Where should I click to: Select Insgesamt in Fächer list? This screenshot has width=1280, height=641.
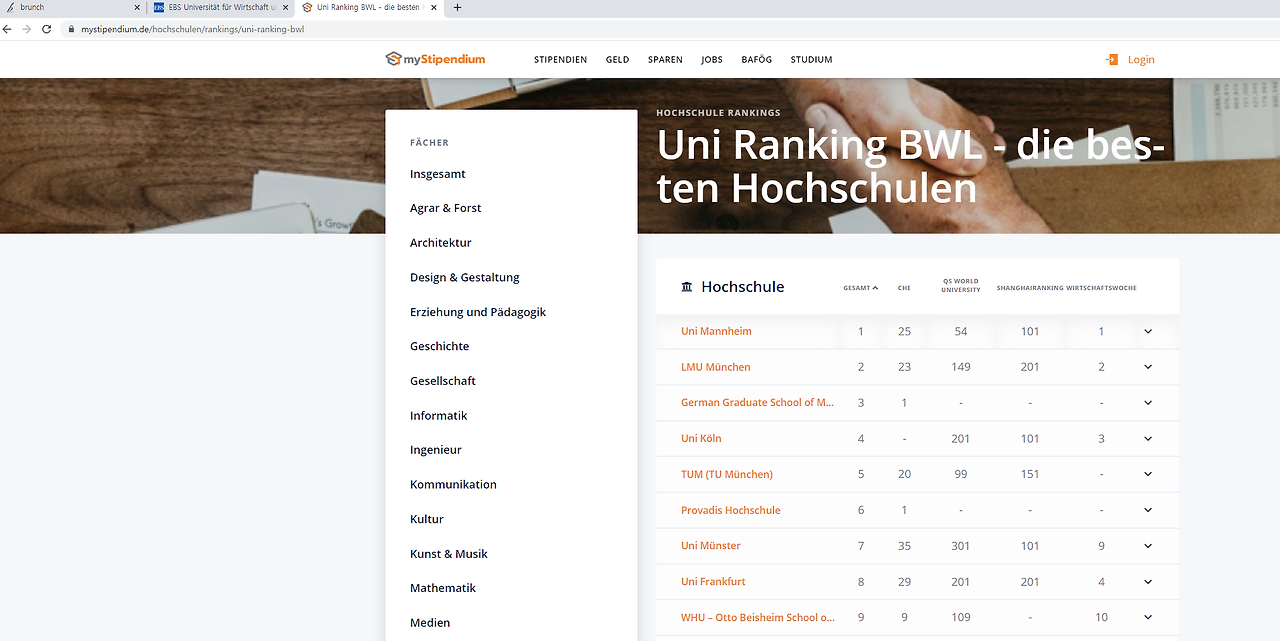point(438,174)
